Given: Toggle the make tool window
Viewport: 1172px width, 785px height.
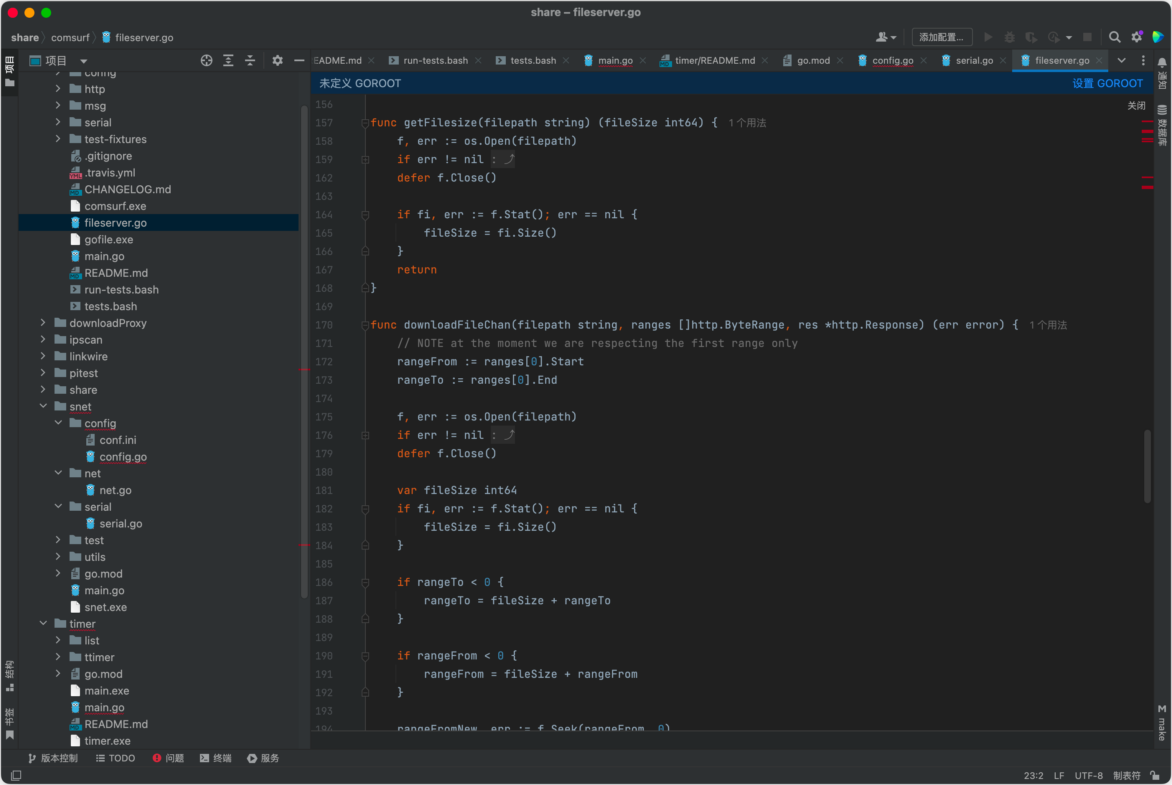Looking at the screenshot, I should click(1162, 722).
